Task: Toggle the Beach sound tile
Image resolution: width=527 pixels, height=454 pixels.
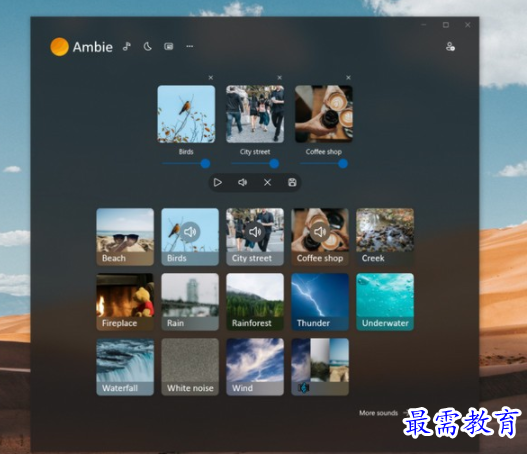Action: pos(125,237)
